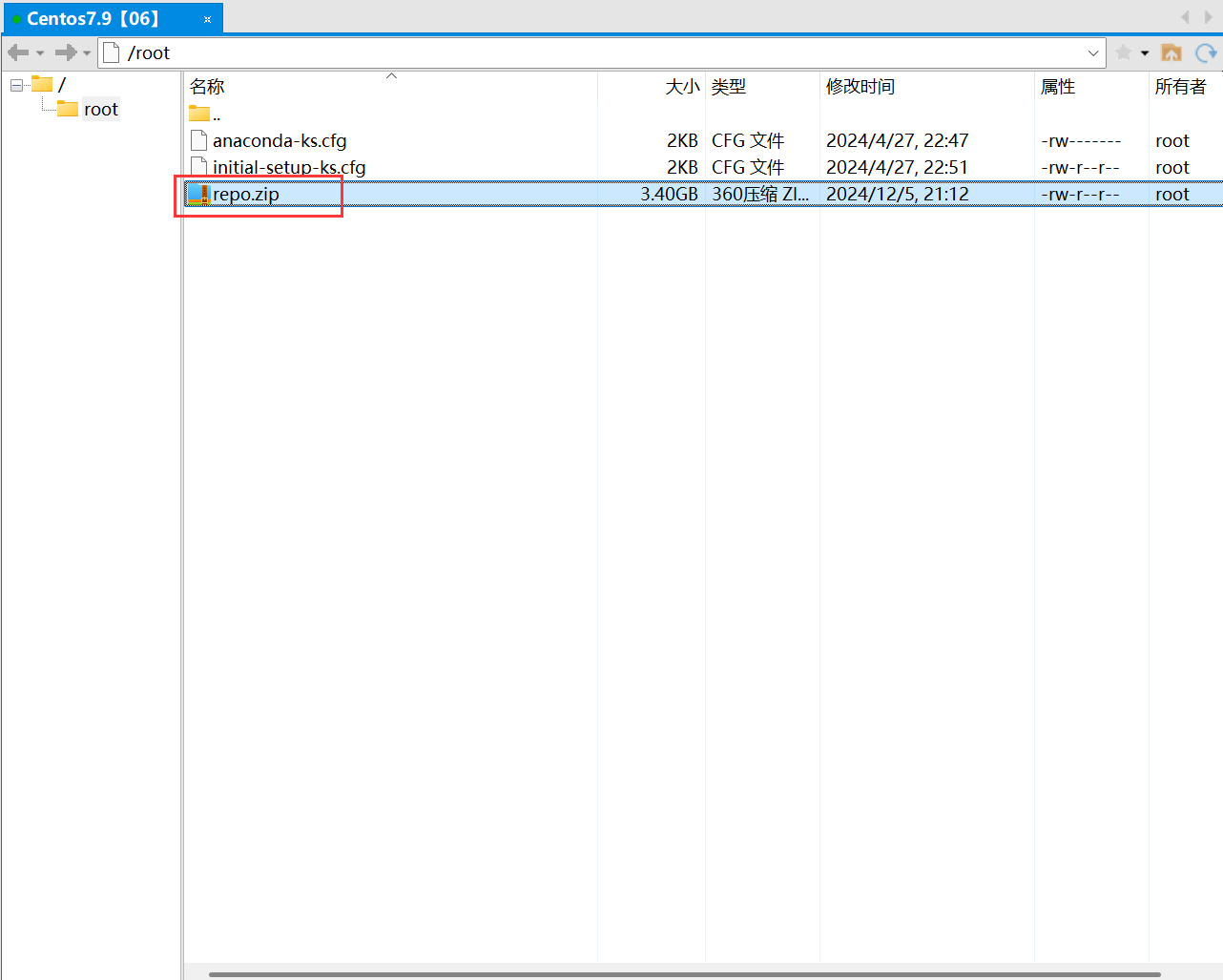This screenshot has width=1223, height=980.
Task: Open the parent directory '..' folder
Action: coord(205,115)
